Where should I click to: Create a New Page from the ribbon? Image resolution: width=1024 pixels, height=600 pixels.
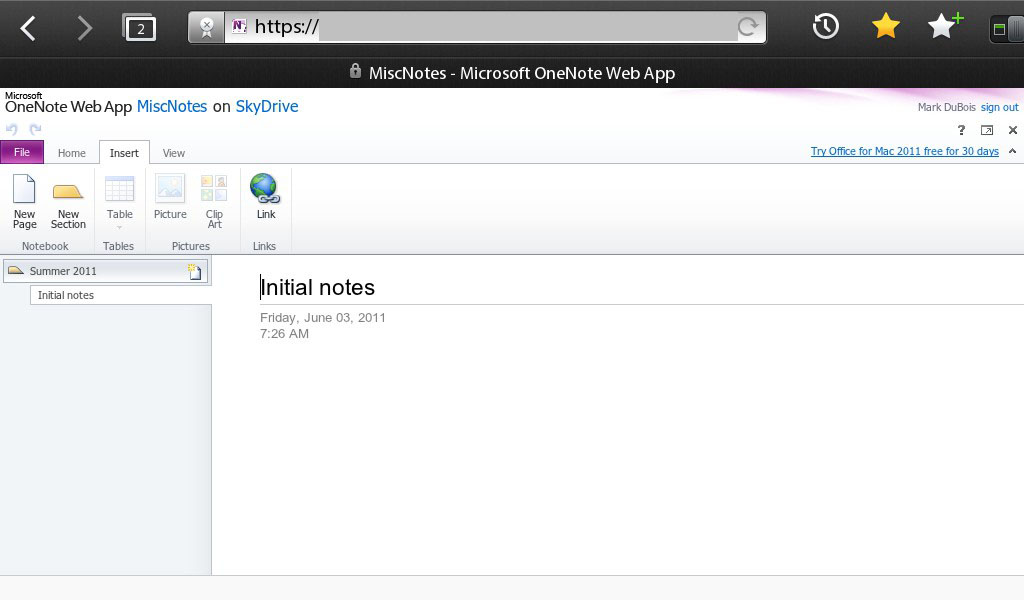[x=25, y=201]
